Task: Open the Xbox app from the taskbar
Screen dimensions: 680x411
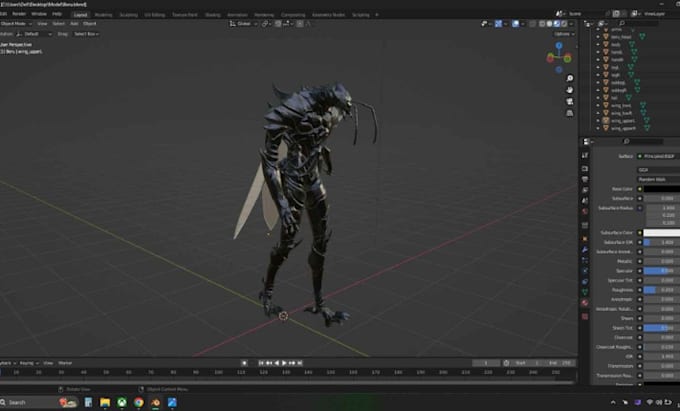Action: [x=122, y=402]
